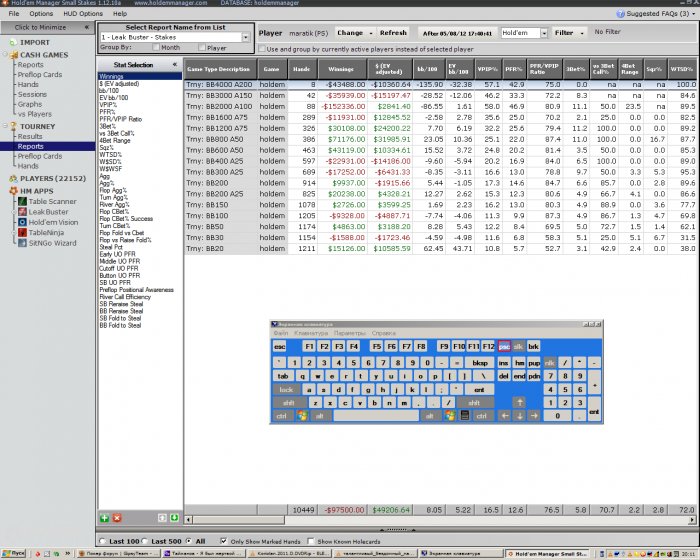This screenshot has height=560, width=700.
Task: Start the TableNinja app
Action: click(46, 232)
